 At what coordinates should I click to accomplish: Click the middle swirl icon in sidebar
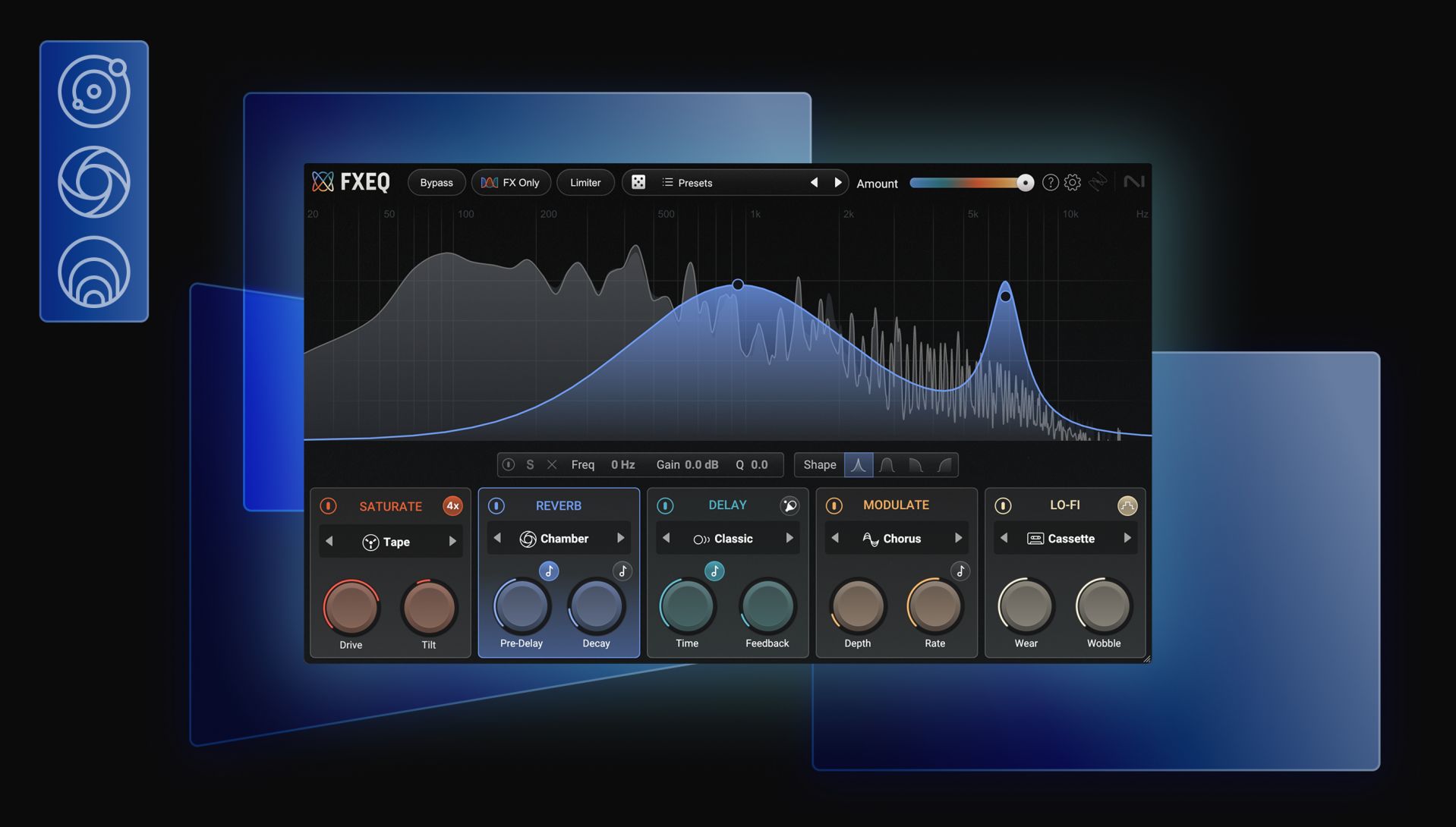pos(94,182)
